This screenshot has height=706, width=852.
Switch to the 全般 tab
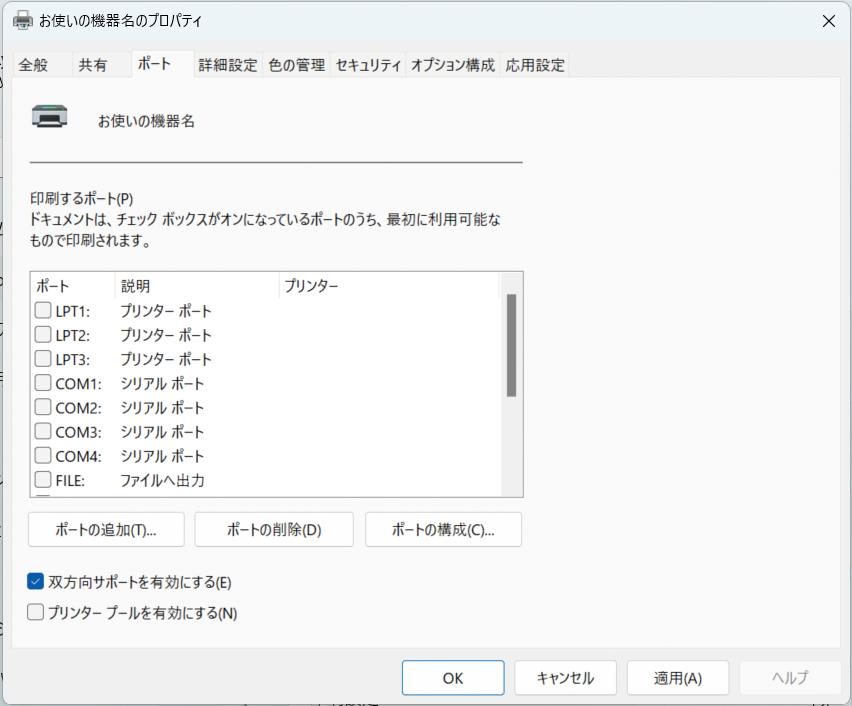[x=33, y=65]
